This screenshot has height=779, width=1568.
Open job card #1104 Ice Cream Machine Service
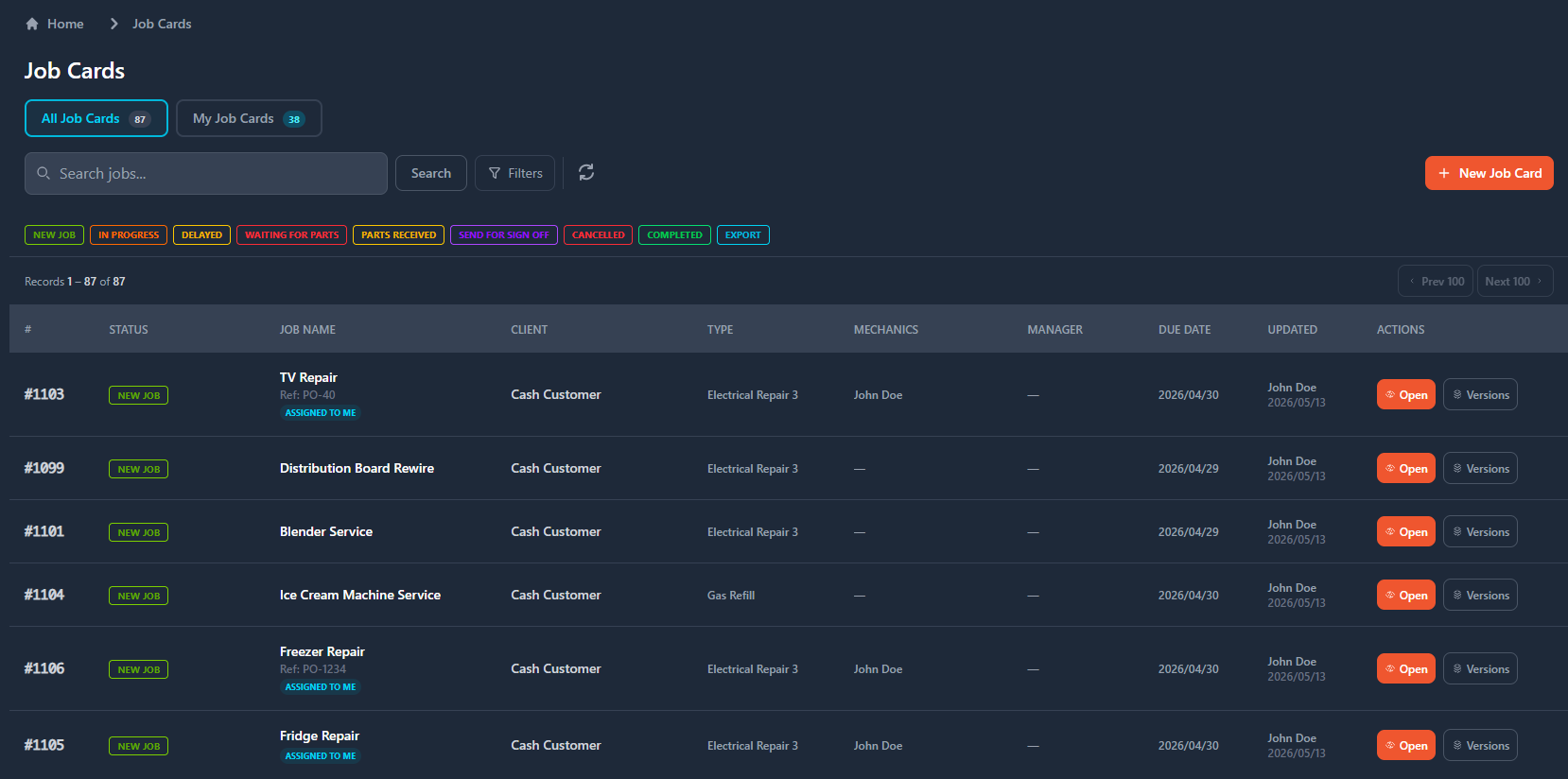pyautogui.click(x=1405, y=595)
